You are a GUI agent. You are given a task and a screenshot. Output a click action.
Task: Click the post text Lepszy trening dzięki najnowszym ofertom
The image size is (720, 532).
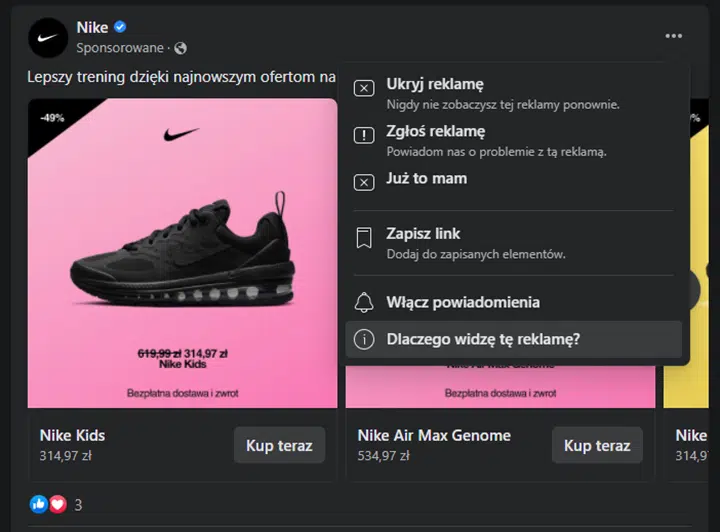click(x=181, y=77)
